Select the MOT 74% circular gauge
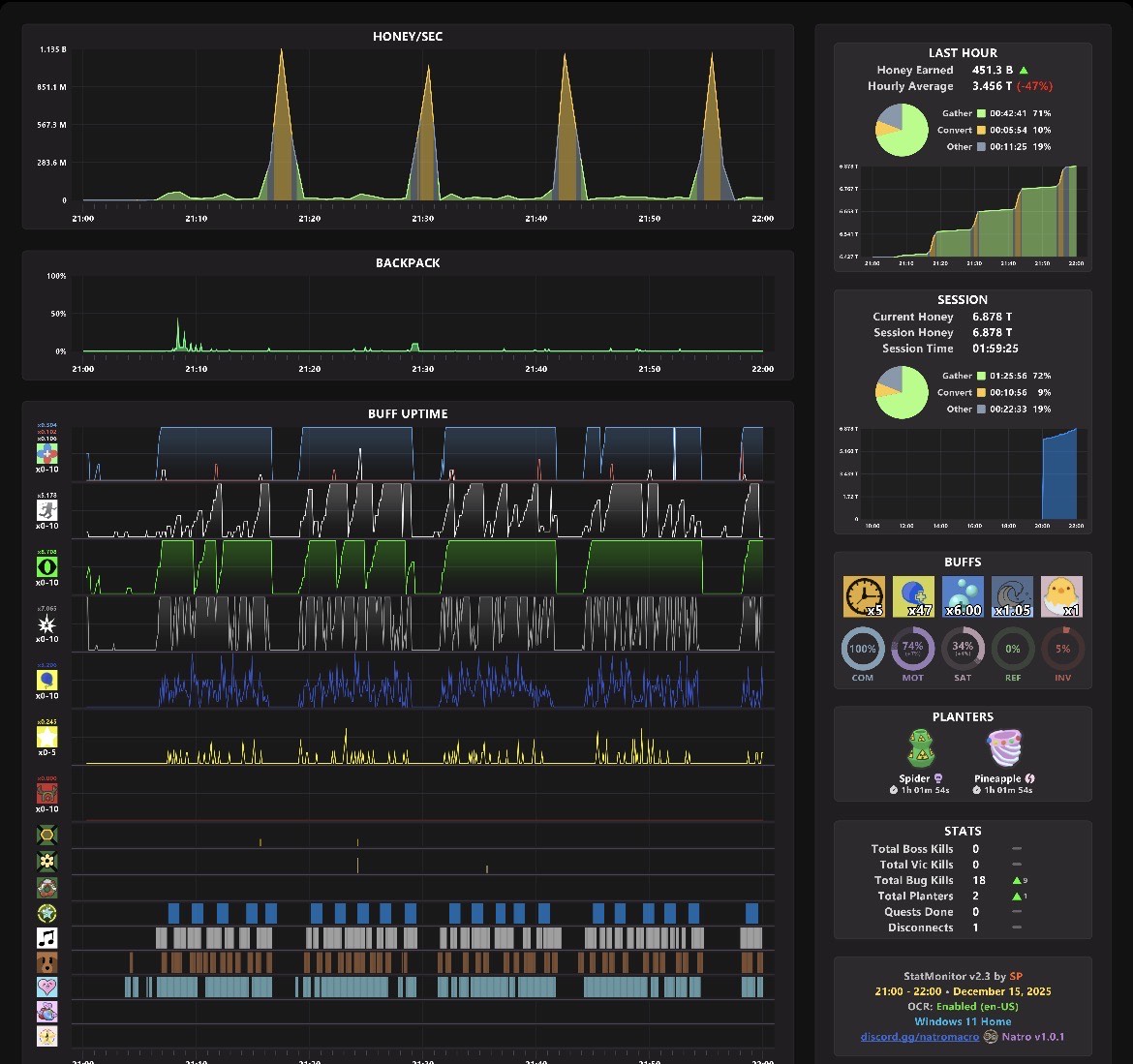 click(912, 649)
